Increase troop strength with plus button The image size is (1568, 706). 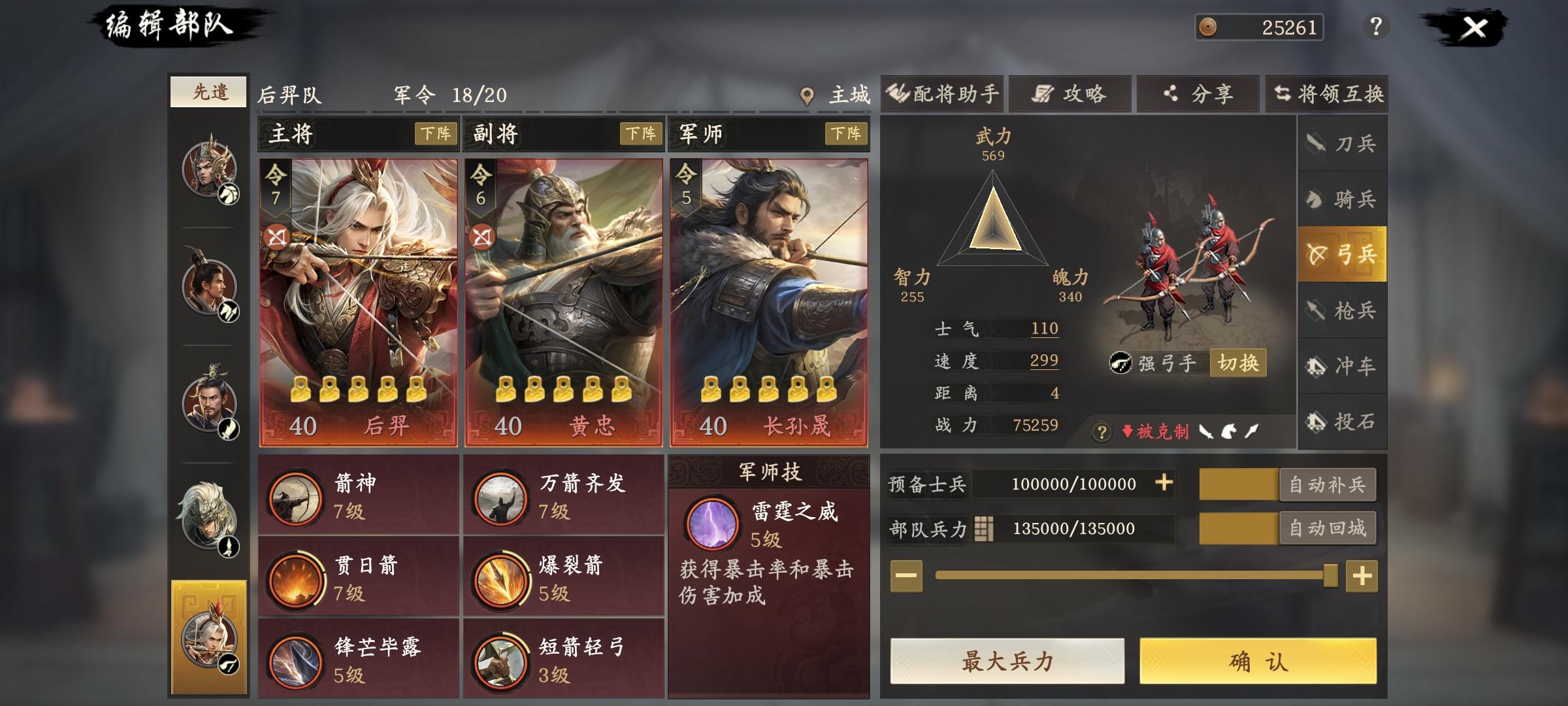pyautogui.click(x=1362, y=576)
